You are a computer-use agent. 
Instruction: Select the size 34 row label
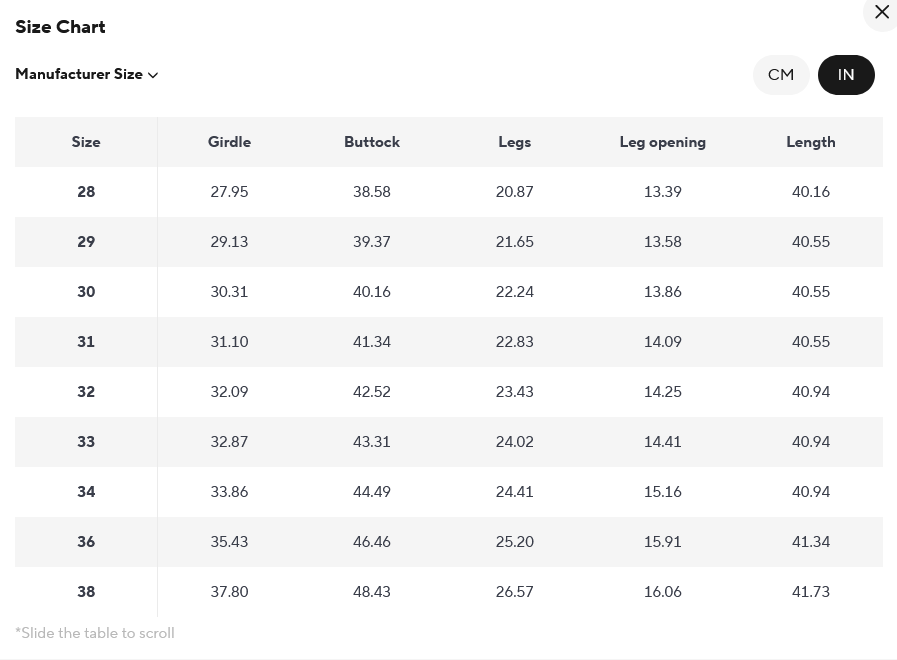[86, 492]
